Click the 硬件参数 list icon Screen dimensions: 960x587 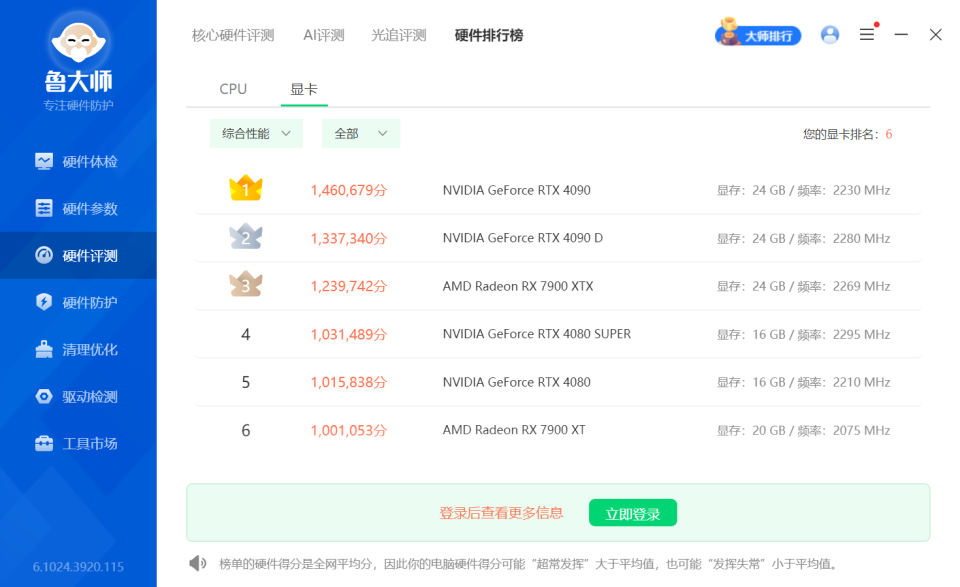[x=44, y=208]
